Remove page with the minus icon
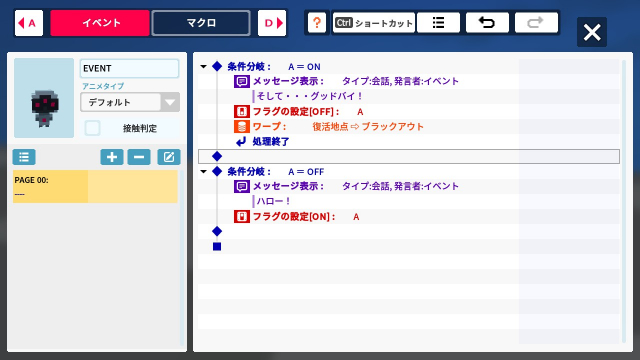 click(x=139, y=157)
